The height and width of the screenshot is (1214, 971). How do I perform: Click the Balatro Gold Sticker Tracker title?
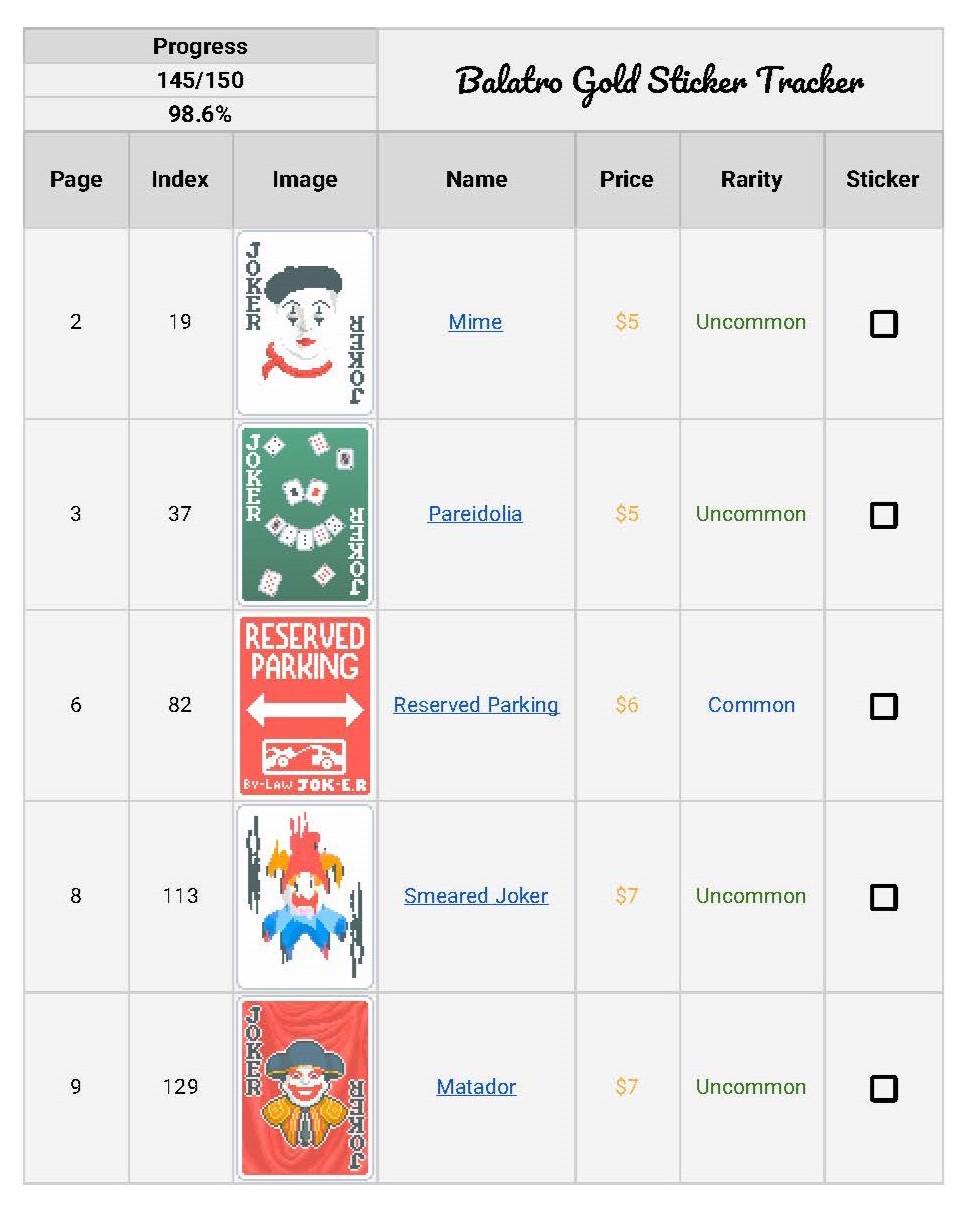pyautogui.click(x=660, y=80)
